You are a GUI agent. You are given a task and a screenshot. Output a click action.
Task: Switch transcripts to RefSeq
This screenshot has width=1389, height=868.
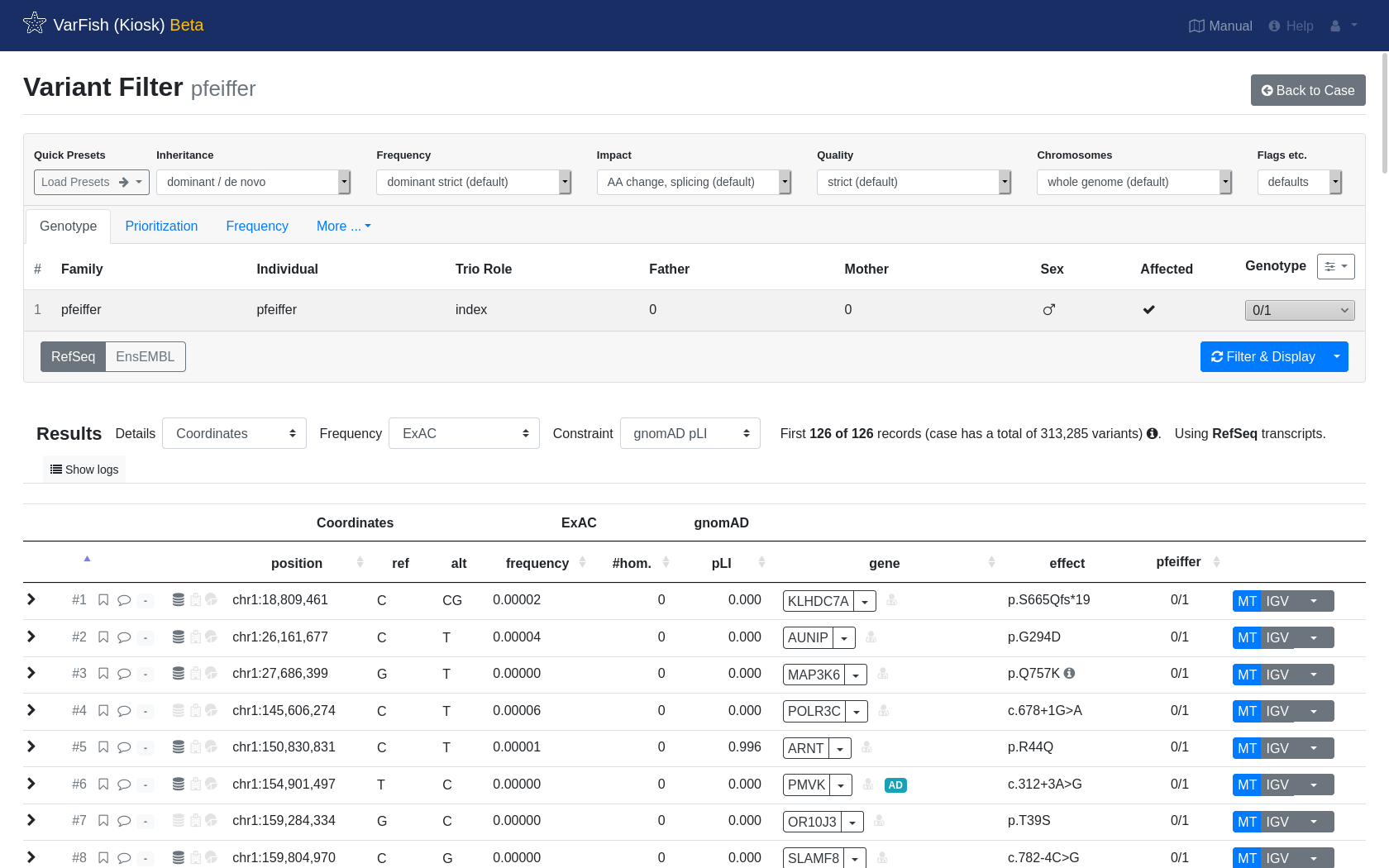pos(73,357)
